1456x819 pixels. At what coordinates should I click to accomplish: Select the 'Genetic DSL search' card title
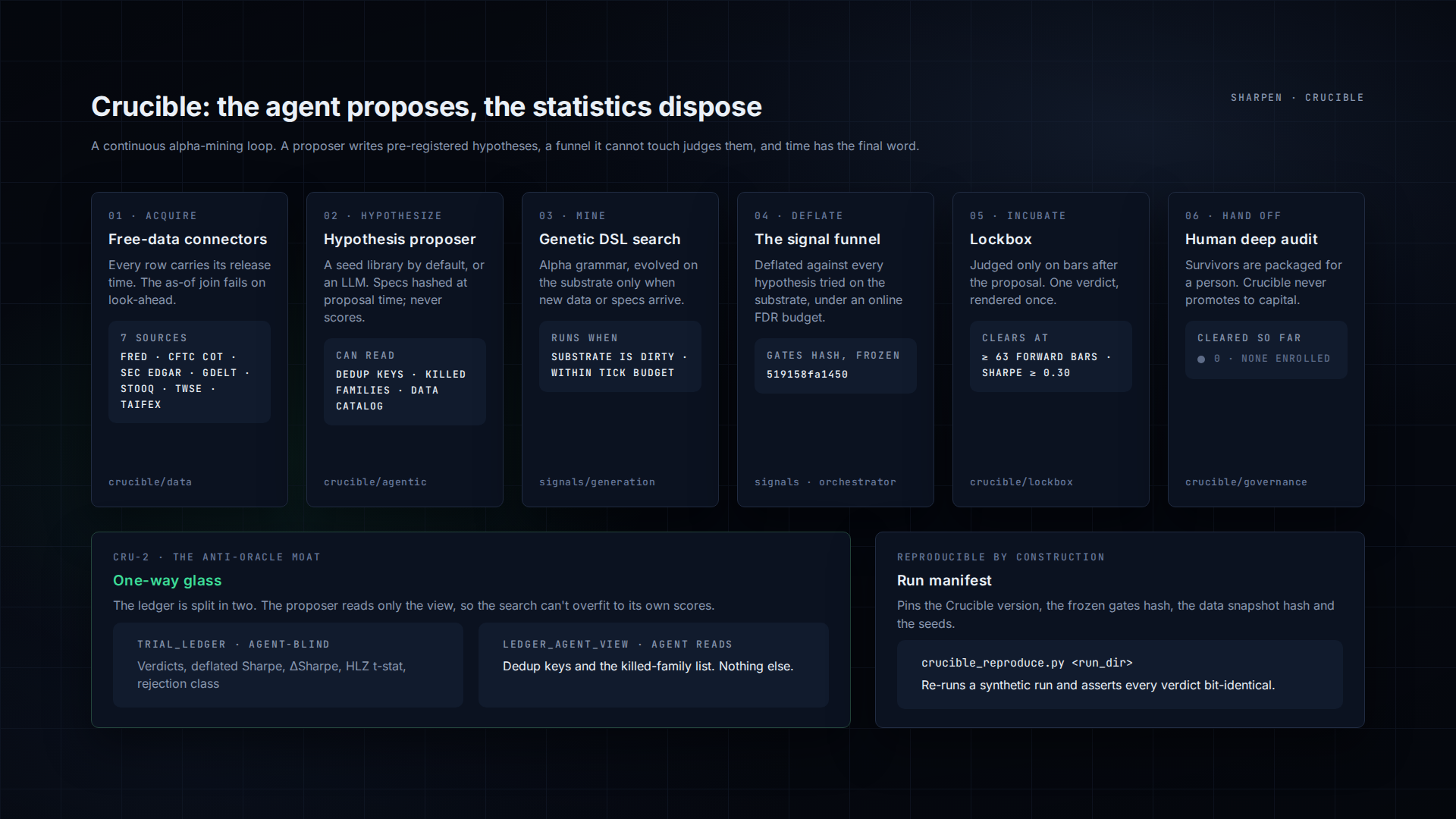(610, 239)
